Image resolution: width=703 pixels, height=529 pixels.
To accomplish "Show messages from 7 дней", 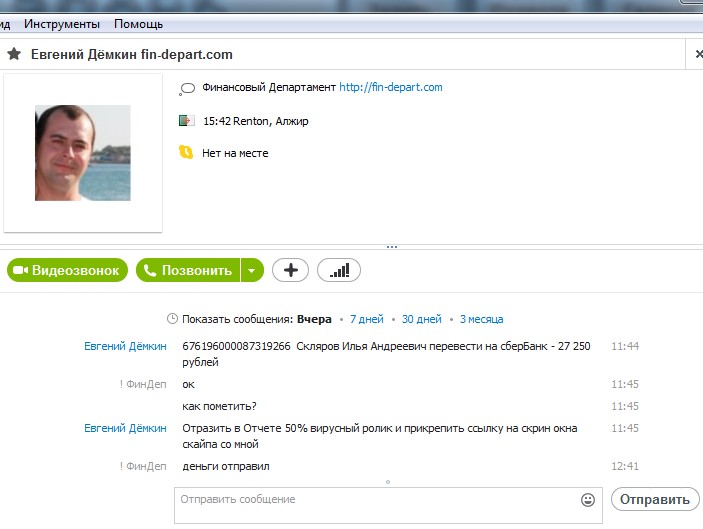I will [x=367, y=319].
